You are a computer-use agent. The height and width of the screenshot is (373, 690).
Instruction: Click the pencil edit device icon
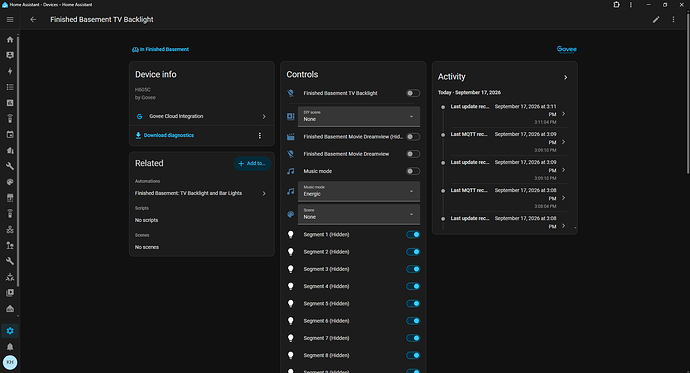[x=656, y=19]
